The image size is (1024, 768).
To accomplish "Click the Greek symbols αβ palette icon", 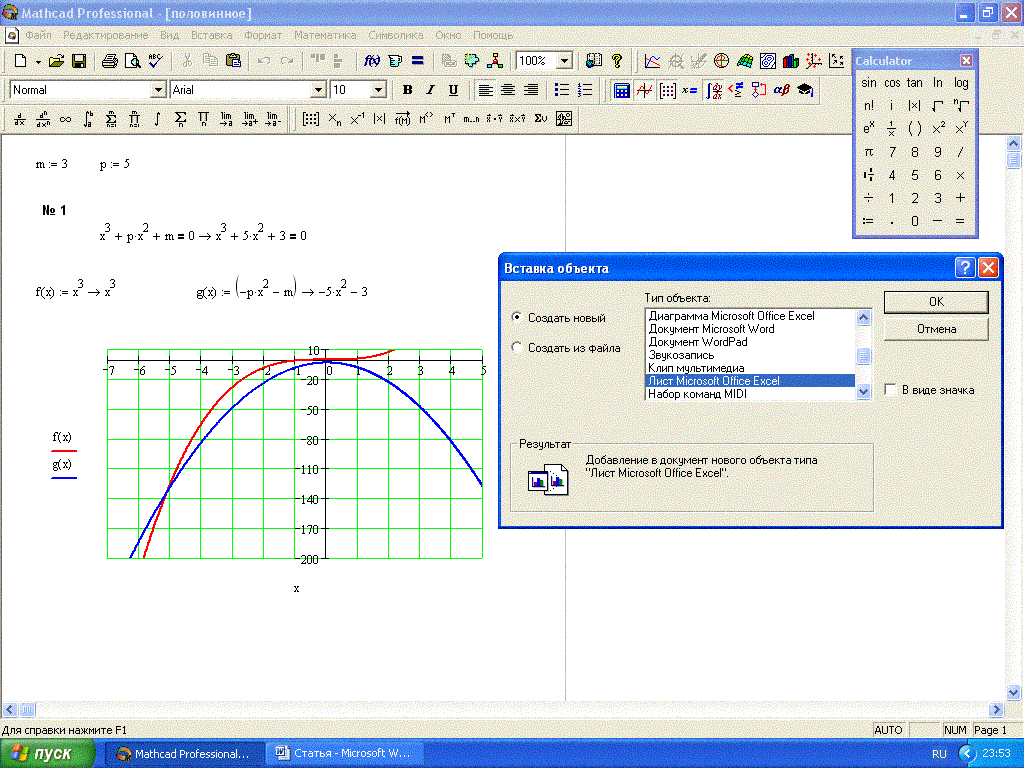I will (x=781, y=90).
